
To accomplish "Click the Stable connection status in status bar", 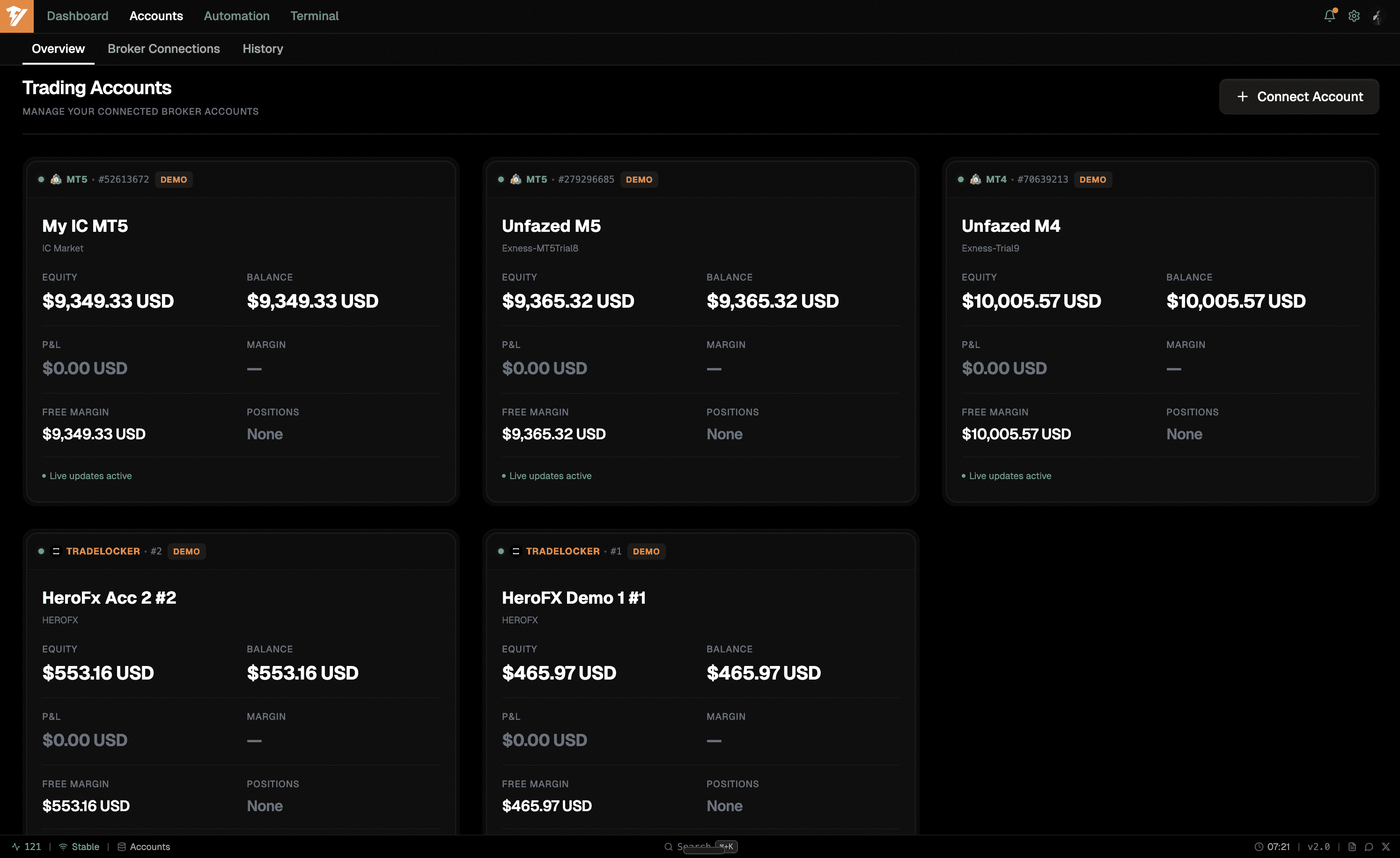I will (x=79, y=847).
